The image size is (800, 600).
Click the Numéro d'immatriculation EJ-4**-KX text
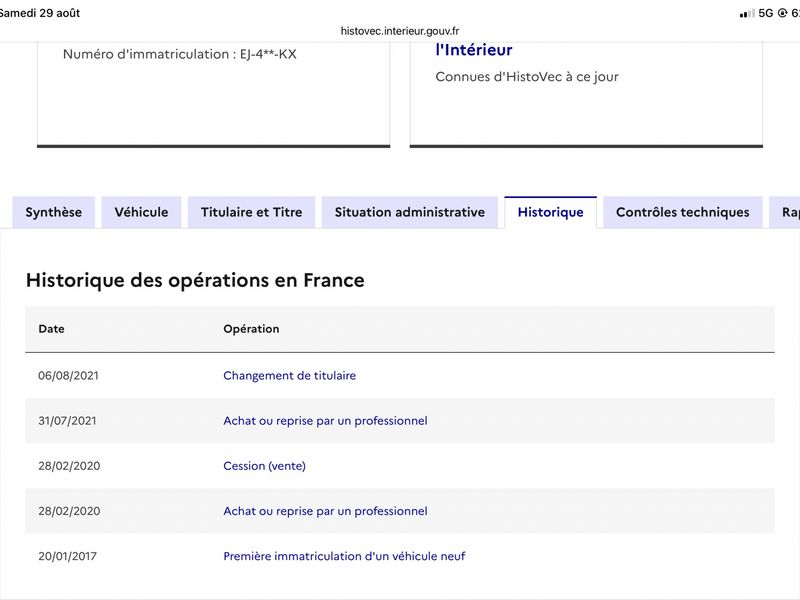click(180, 54)
